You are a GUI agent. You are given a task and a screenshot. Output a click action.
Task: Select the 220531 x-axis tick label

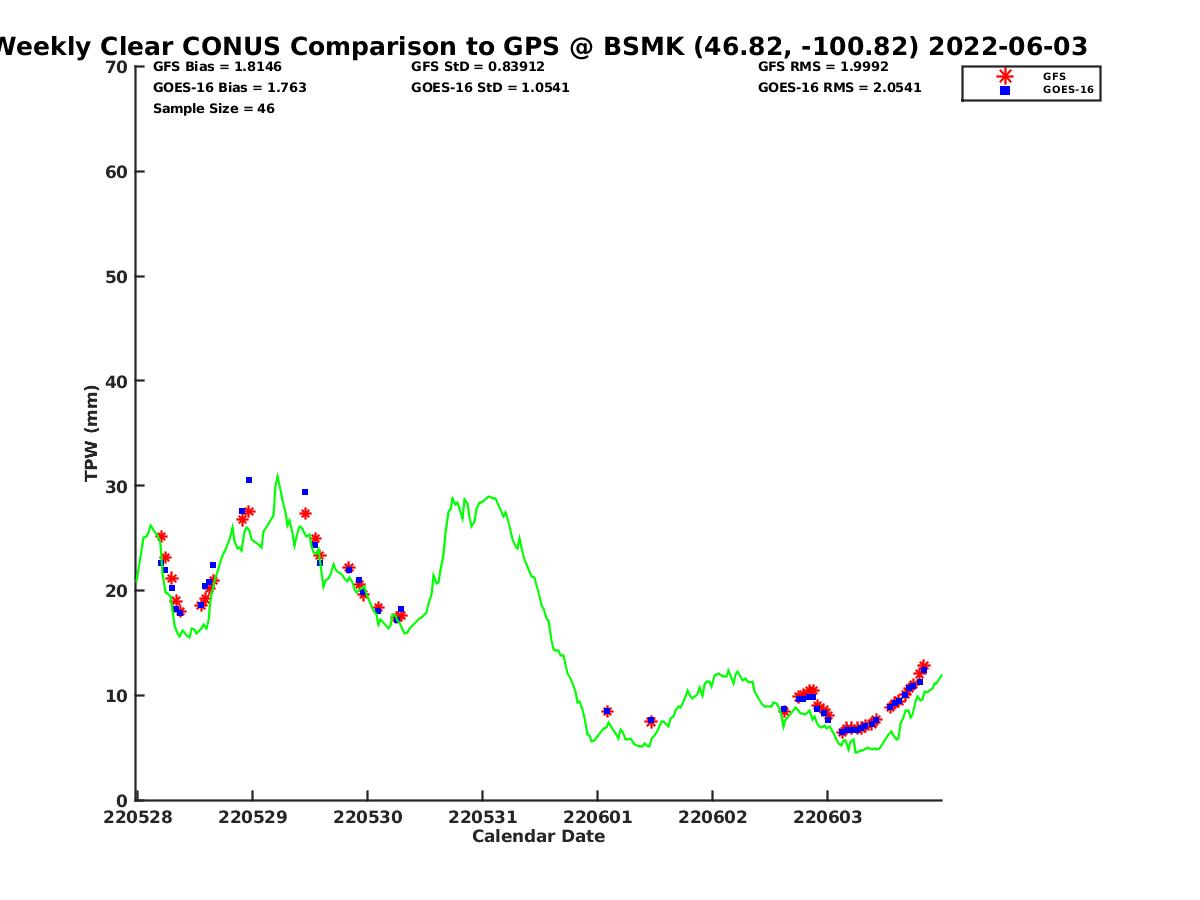click(482, 817)
